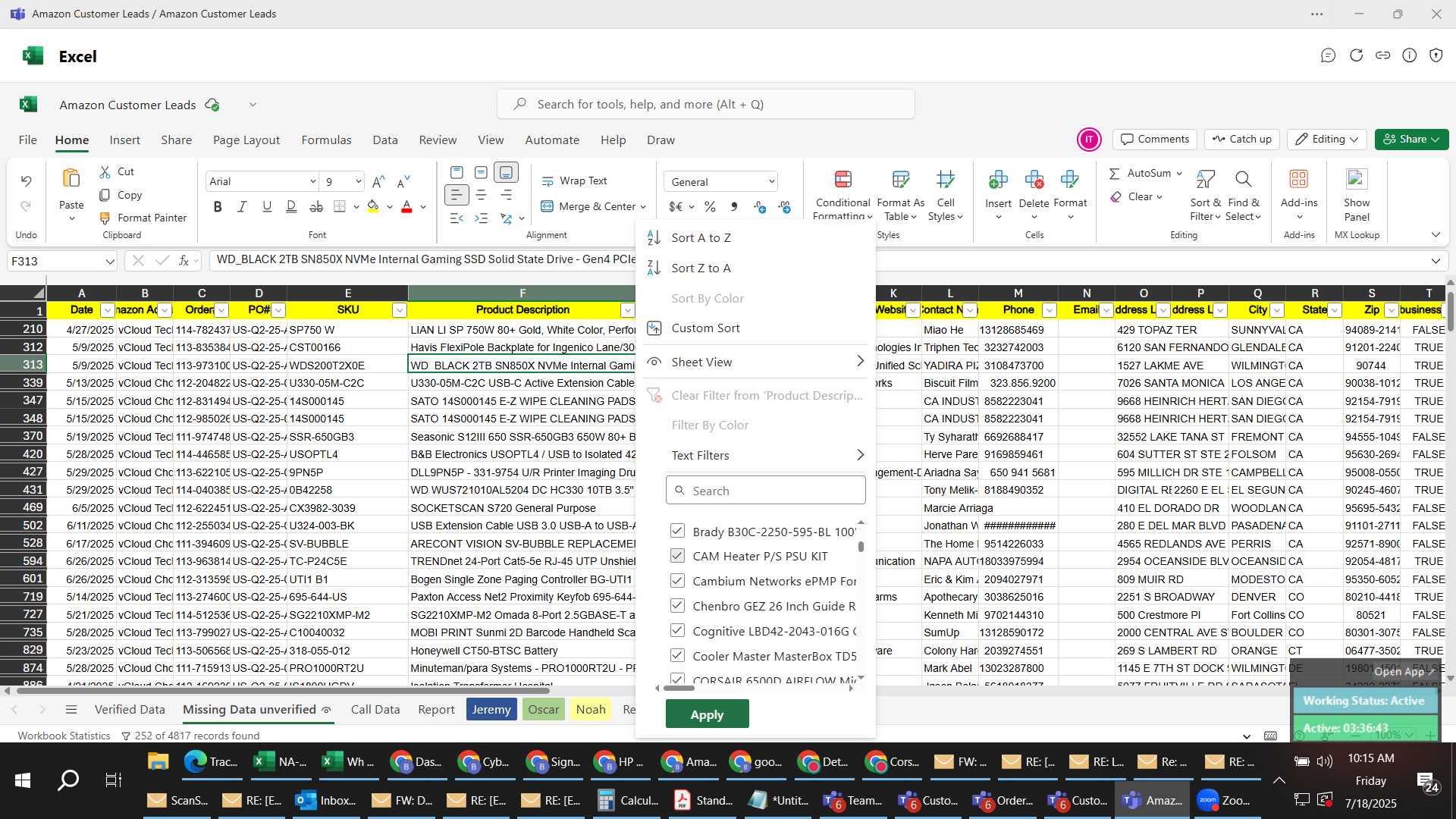Click the Format Painter brush icon
This screenshot has width=1456, height=819.
[105, 218]
